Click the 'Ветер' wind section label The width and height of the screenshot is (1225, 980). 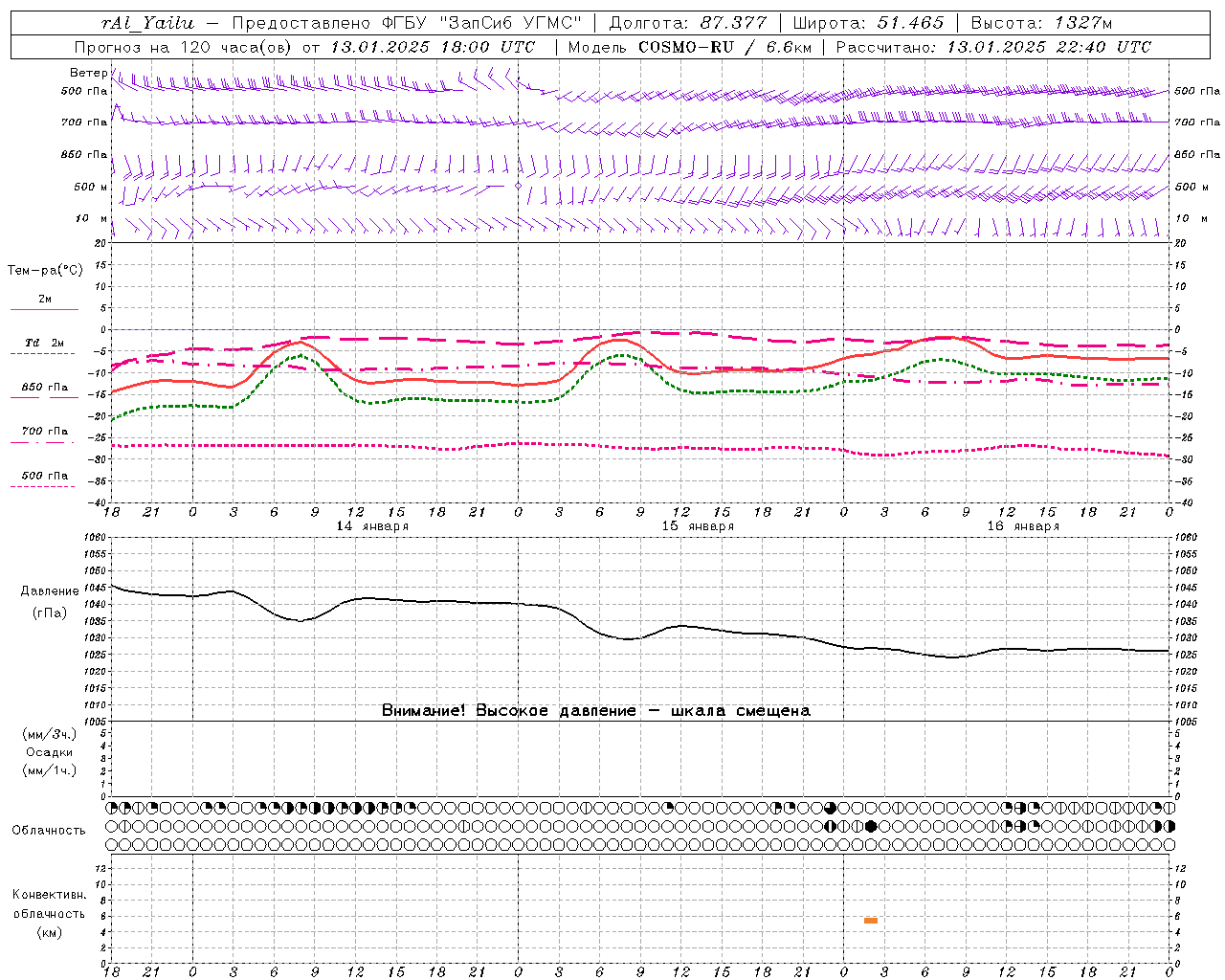point(89,73)
